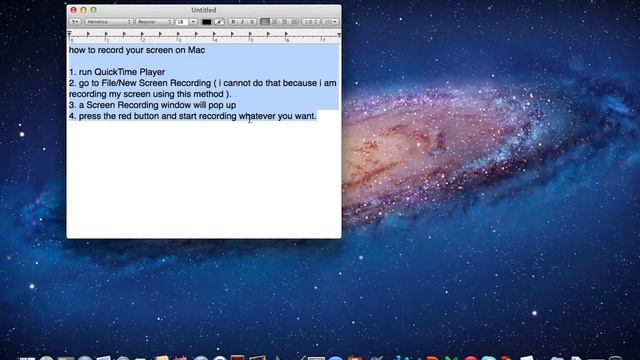This screenshot has width=640, height=360.
Task: Open the Helvetica font family dropdown
Action: click(109, 22)
